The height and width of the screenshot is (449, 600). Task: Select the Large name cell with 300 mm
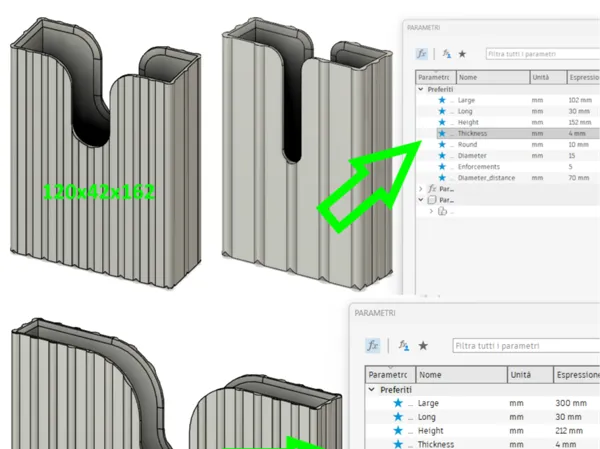click(x=428, y=403)
